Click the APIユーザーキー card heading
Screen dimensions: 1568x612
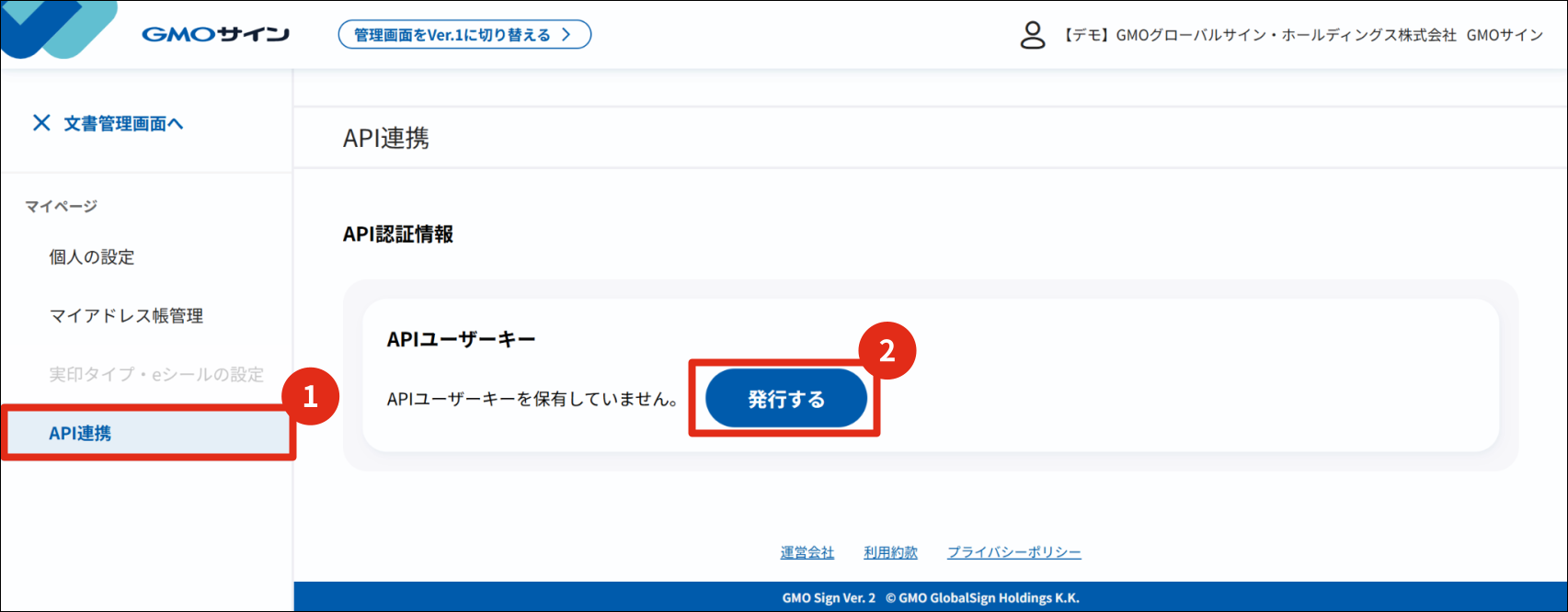tap(461, 339)
